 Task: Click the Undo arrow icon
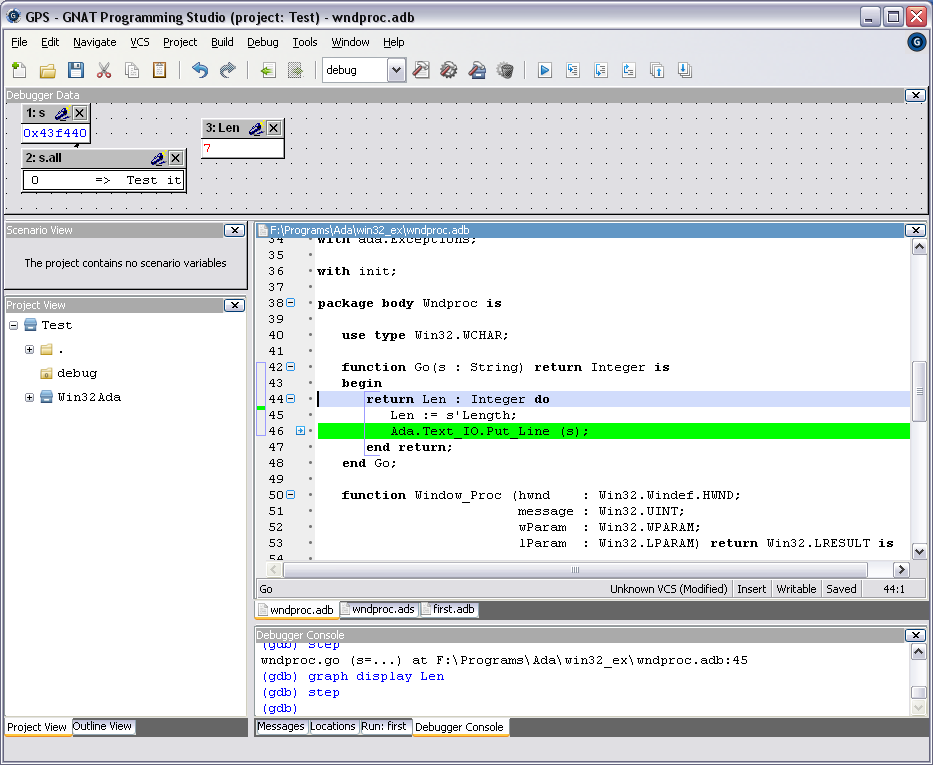pos(200,70)
